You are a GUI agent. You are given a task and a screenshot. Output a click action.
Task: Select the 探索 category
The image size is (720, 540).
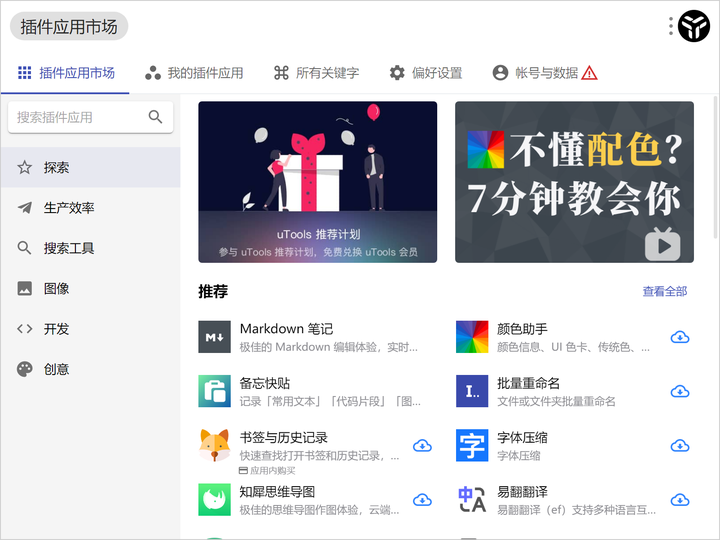(x=90, y=167)
